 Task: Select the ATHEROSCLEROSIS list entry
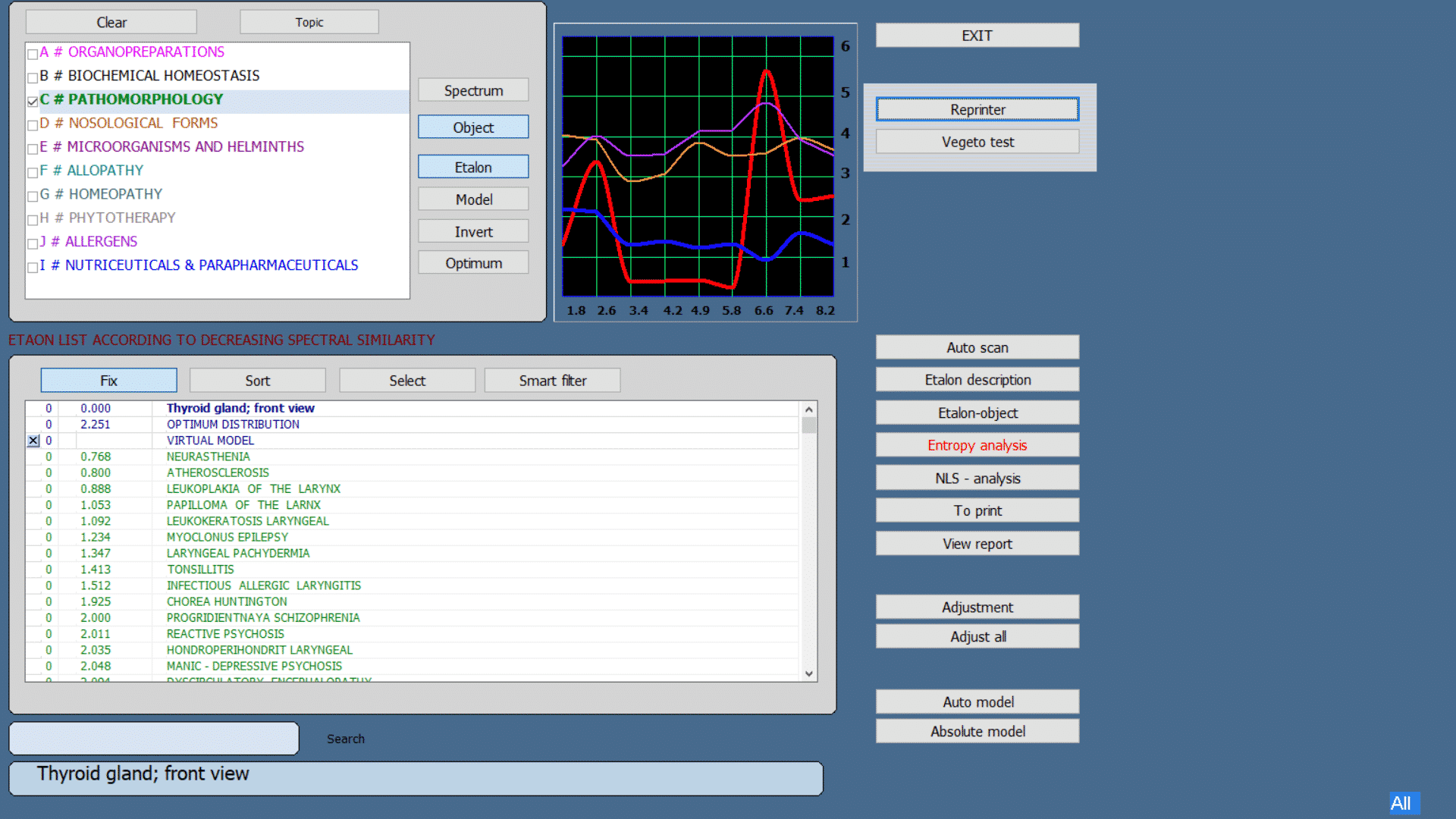218,472
